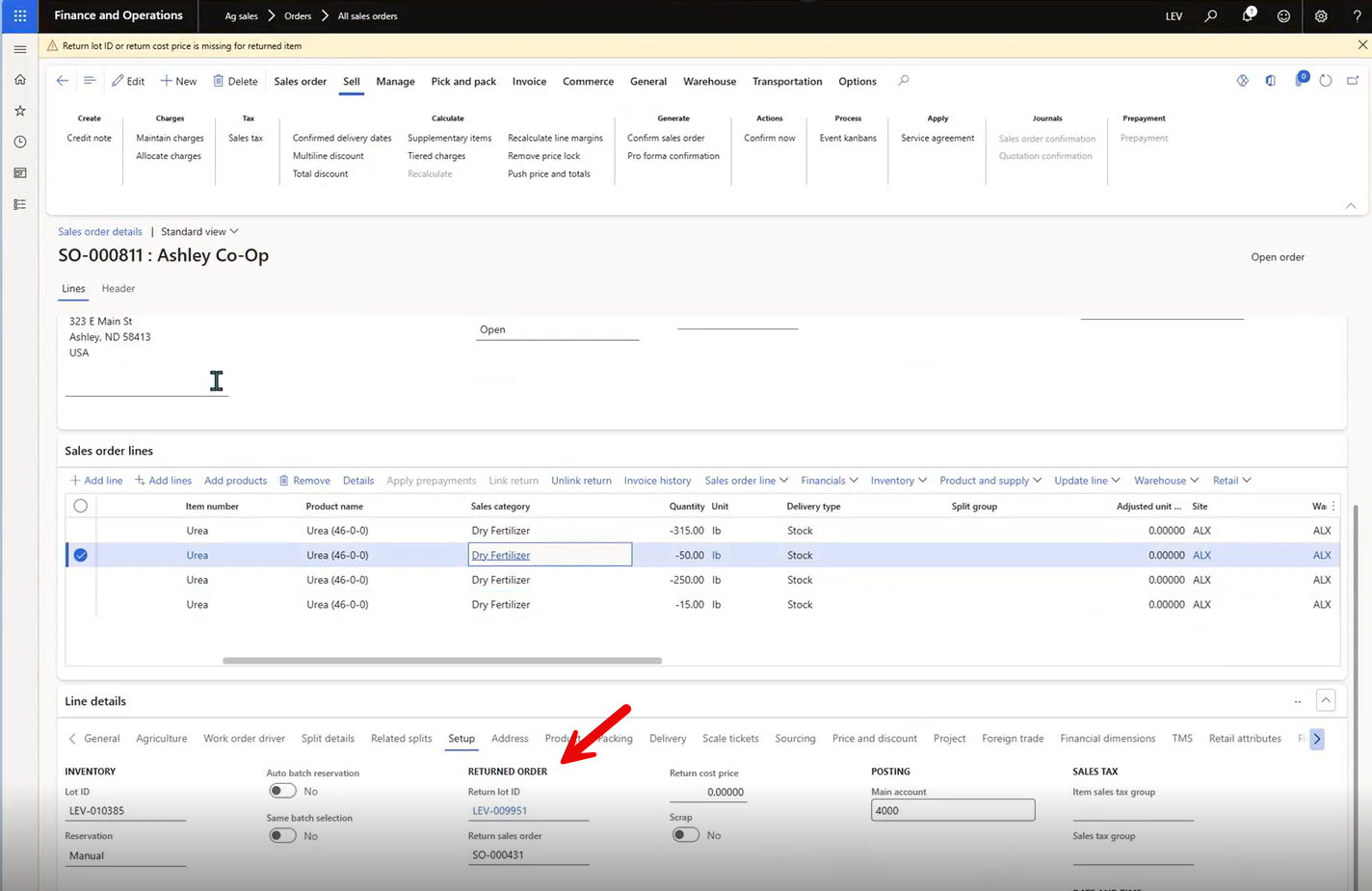Click the Return cost price field
This screenshot has width=1372, height=891.
point(707,792)
